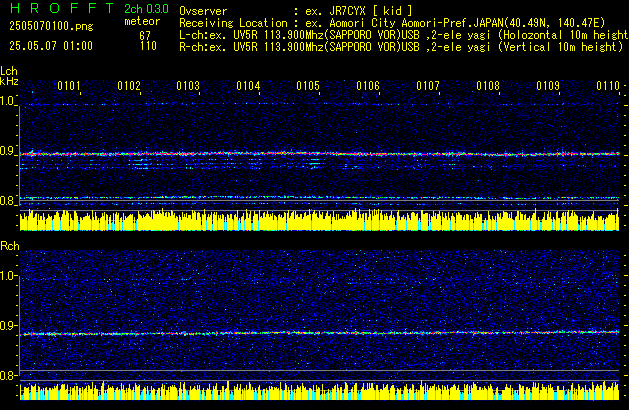Select the 0104 time marker
The image size is (629, 410).
[x=248, y=86]
